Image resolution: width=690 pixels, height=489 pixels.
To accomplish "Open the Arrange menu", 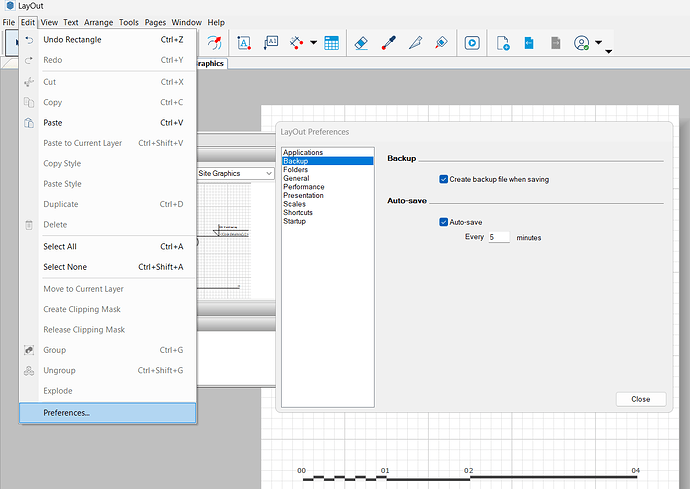I will [98, 22].
